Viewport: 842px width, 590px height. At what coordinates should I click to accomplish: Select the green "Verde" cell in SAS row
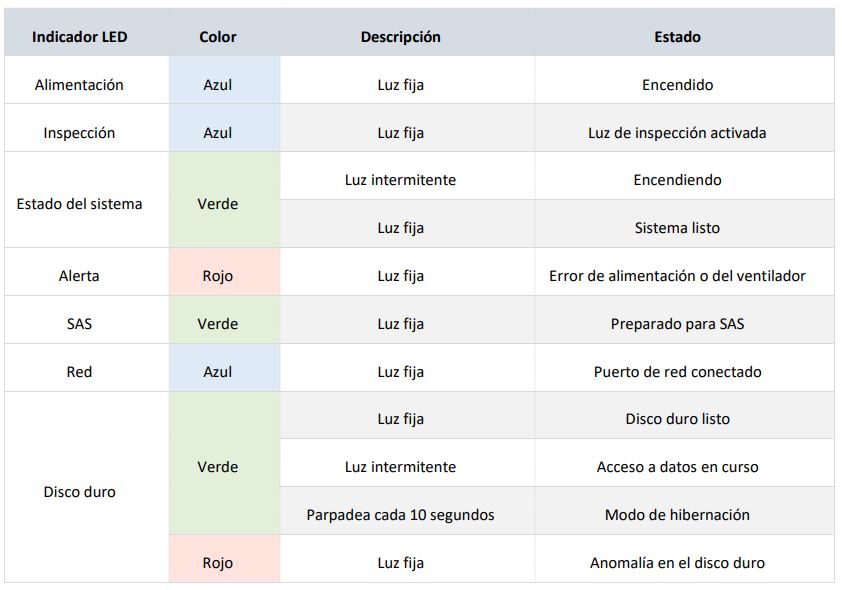pos(218,324)
